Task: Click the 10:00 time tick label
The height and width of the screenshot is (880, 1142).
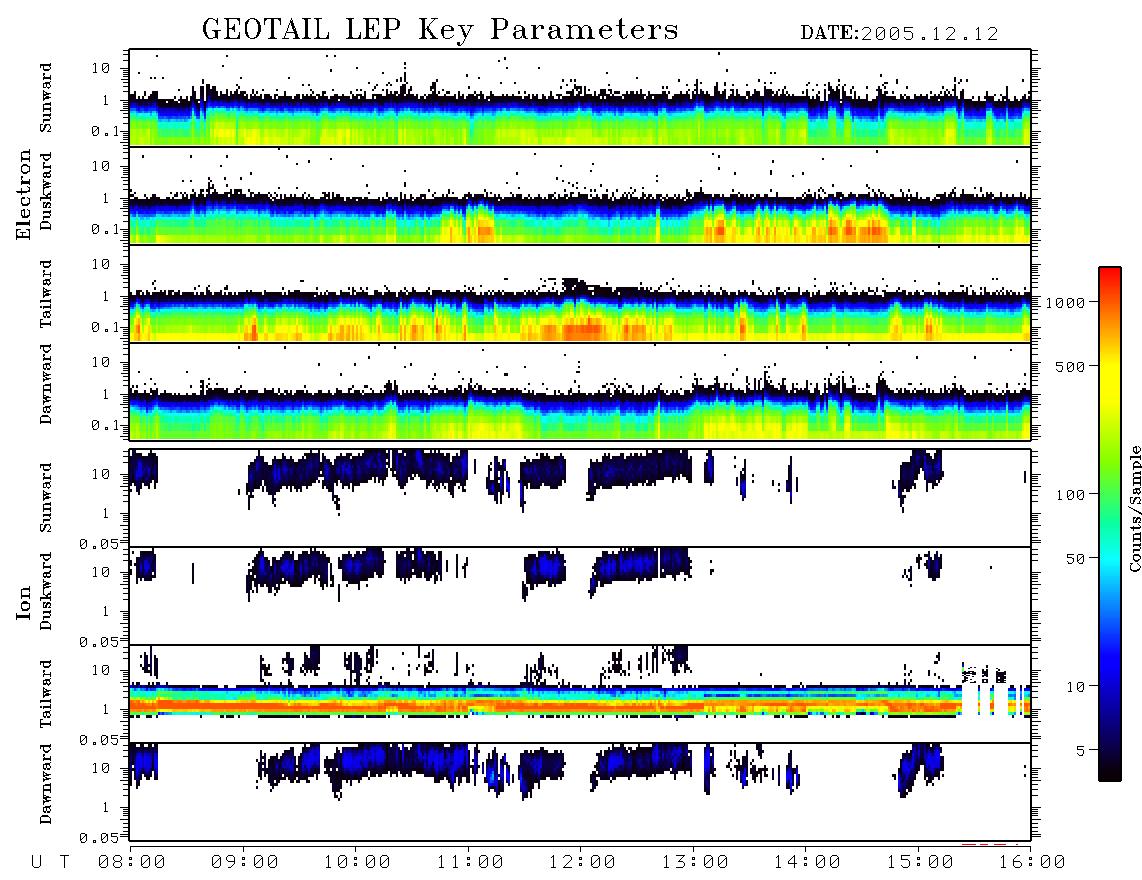Action: 357,862
